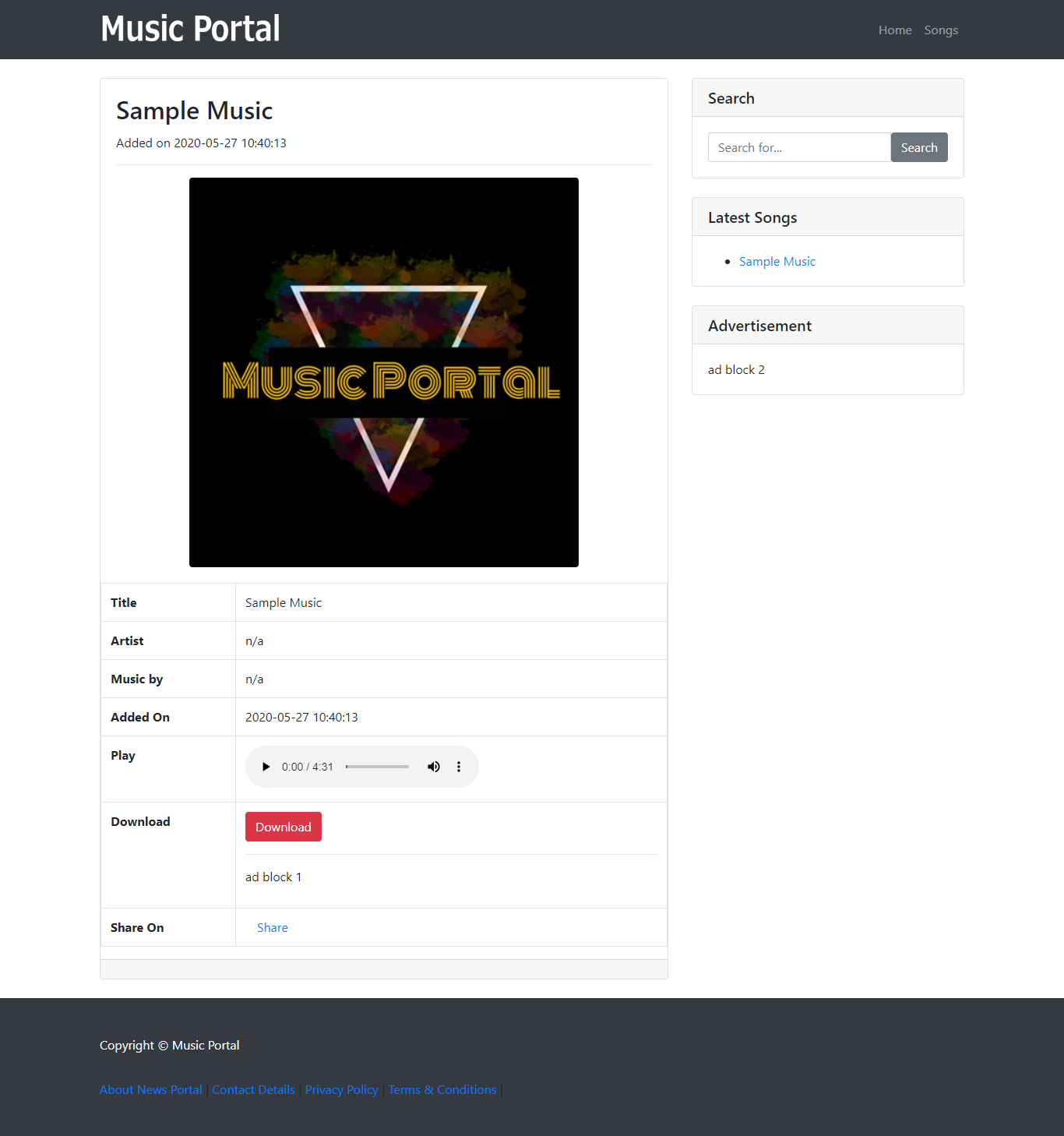
Task: Go to About News Portal page
Action: [150, 1089]
